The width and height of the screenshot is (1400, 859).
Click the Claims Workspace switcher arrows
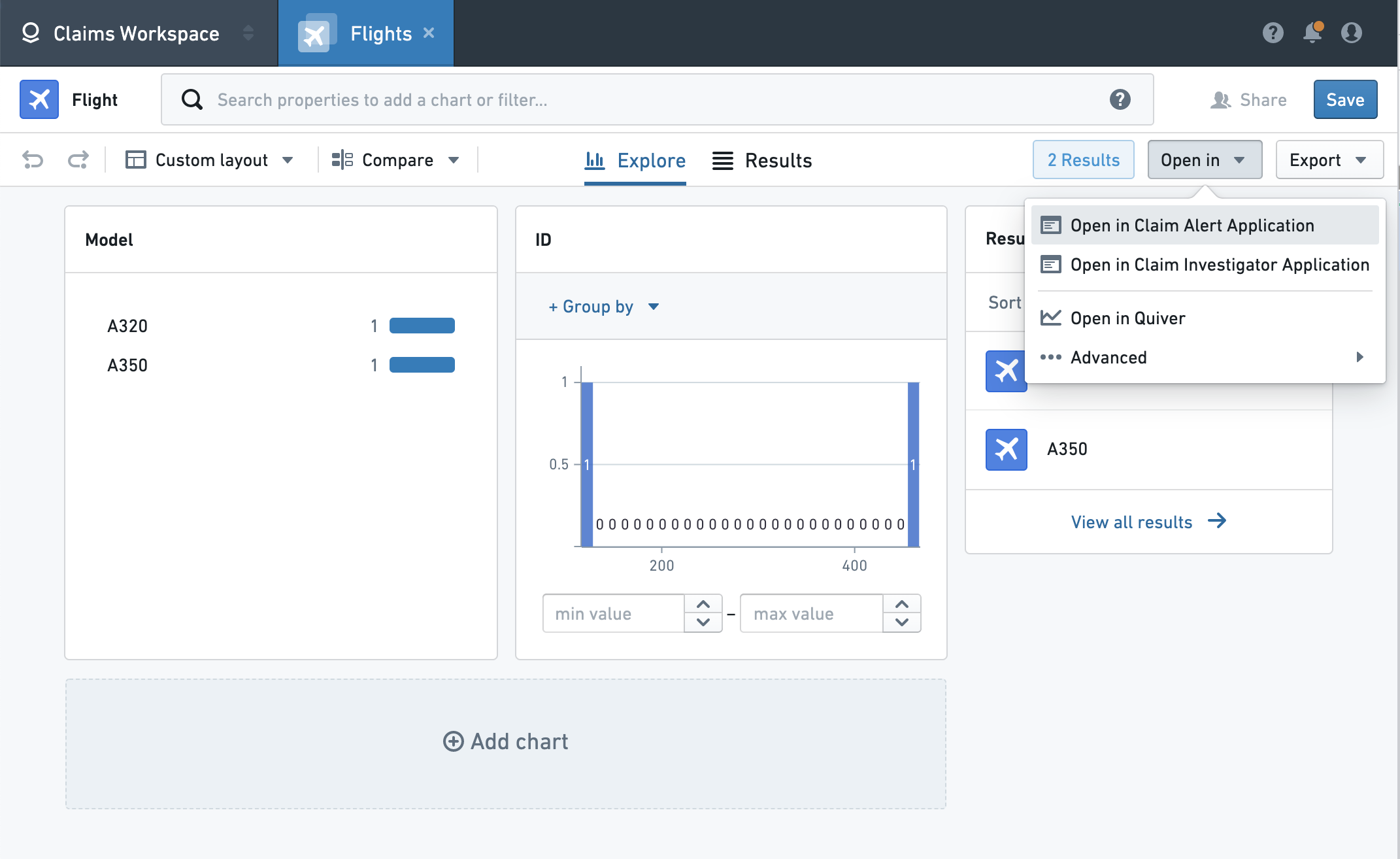click(248, 33)
